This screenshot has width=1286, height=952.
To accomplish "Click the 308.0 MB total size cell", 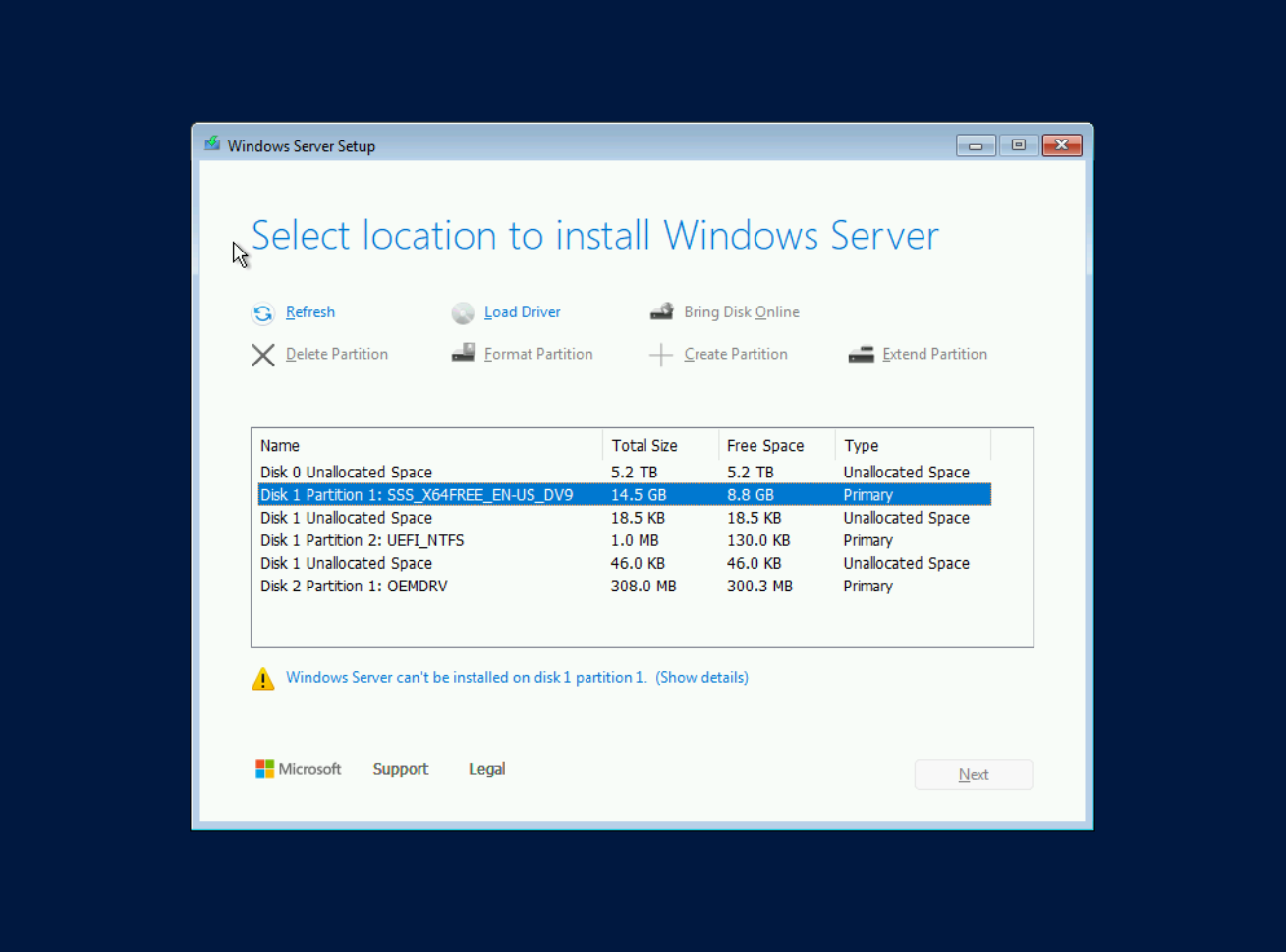I will tap(643, 586).
